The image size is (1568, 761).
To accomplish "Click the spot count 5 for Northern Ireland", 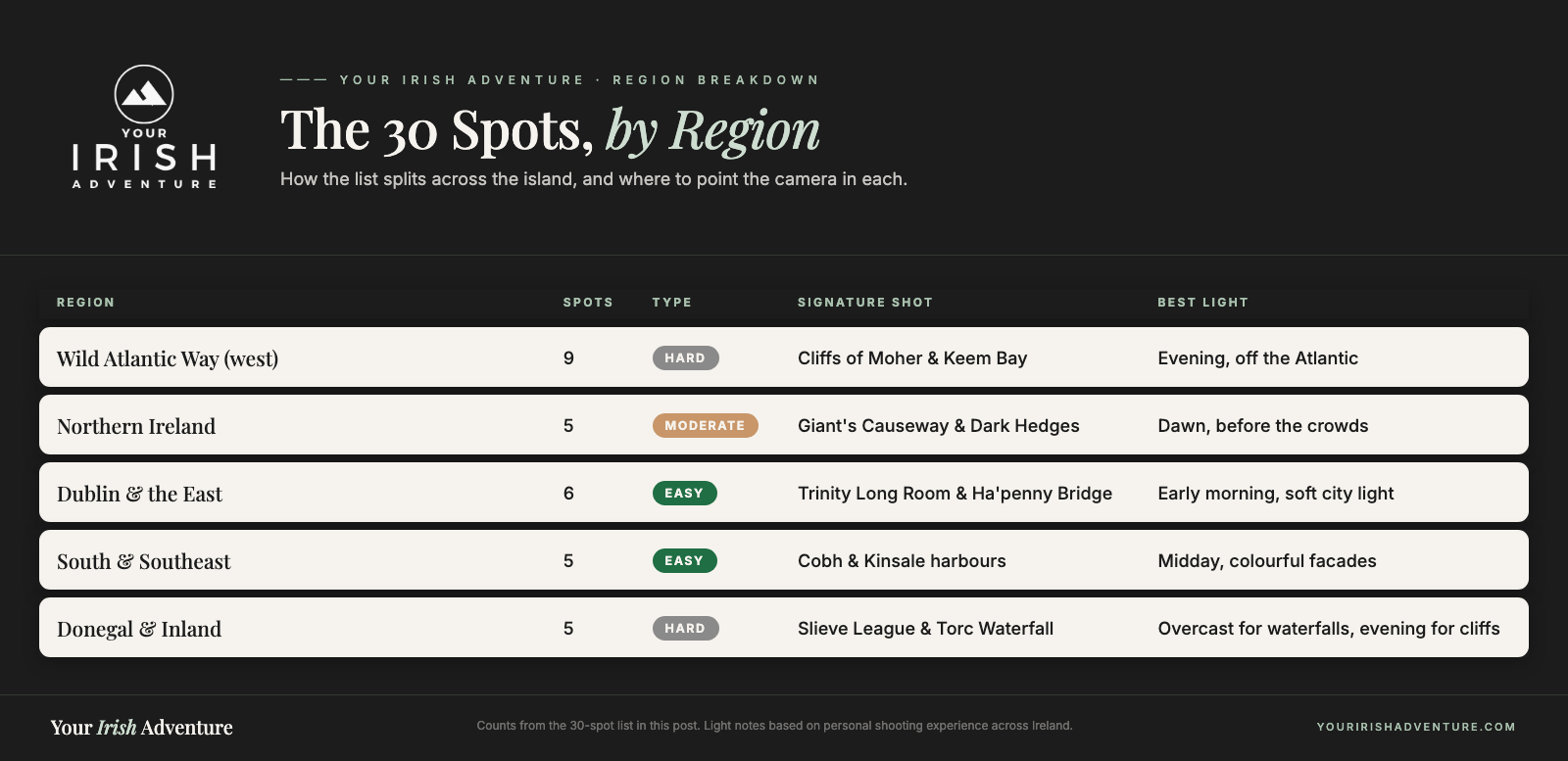I will pyautogui.click(x=568, y=426).
